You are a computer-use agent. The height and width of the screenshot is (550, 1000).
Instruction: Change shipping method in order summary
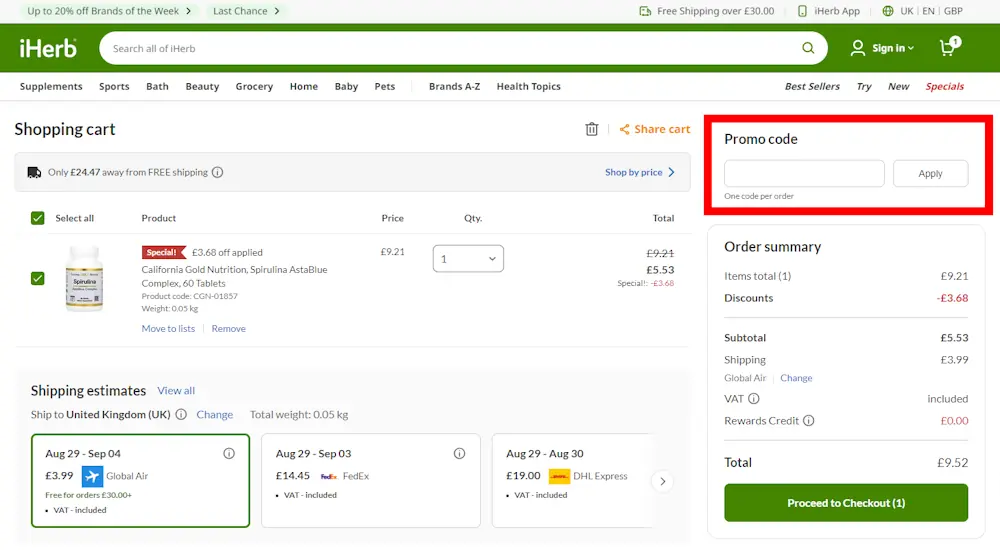(796, 378)
